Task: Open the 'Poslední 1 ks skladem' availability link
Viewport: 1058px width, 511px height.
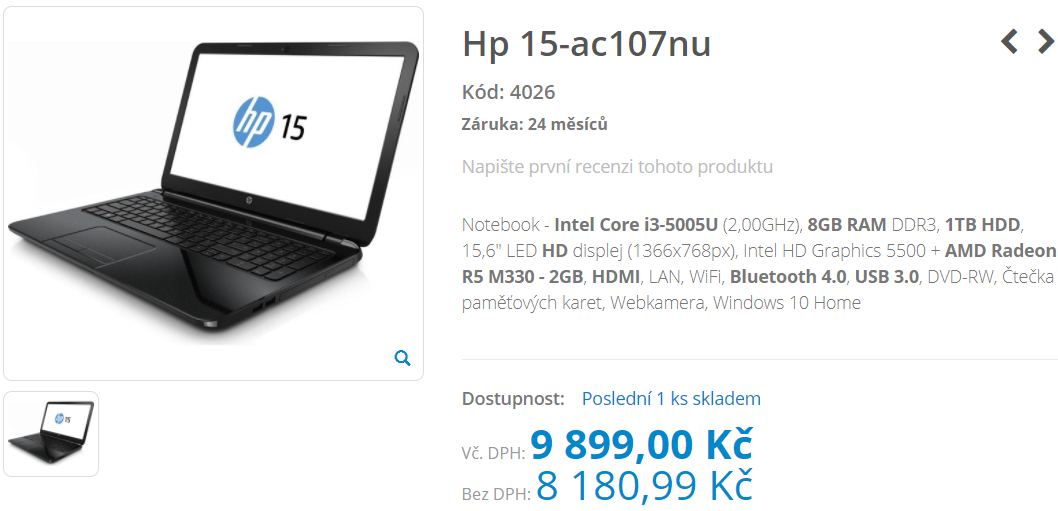Action: click(x=671, y=399)
